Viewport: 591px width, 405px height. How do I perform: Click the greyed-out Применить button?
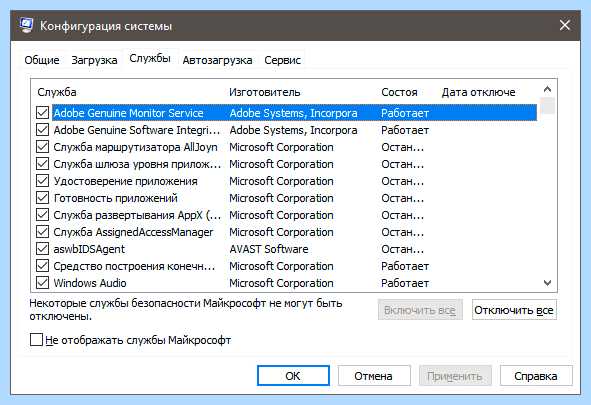[x=455, y=376]
